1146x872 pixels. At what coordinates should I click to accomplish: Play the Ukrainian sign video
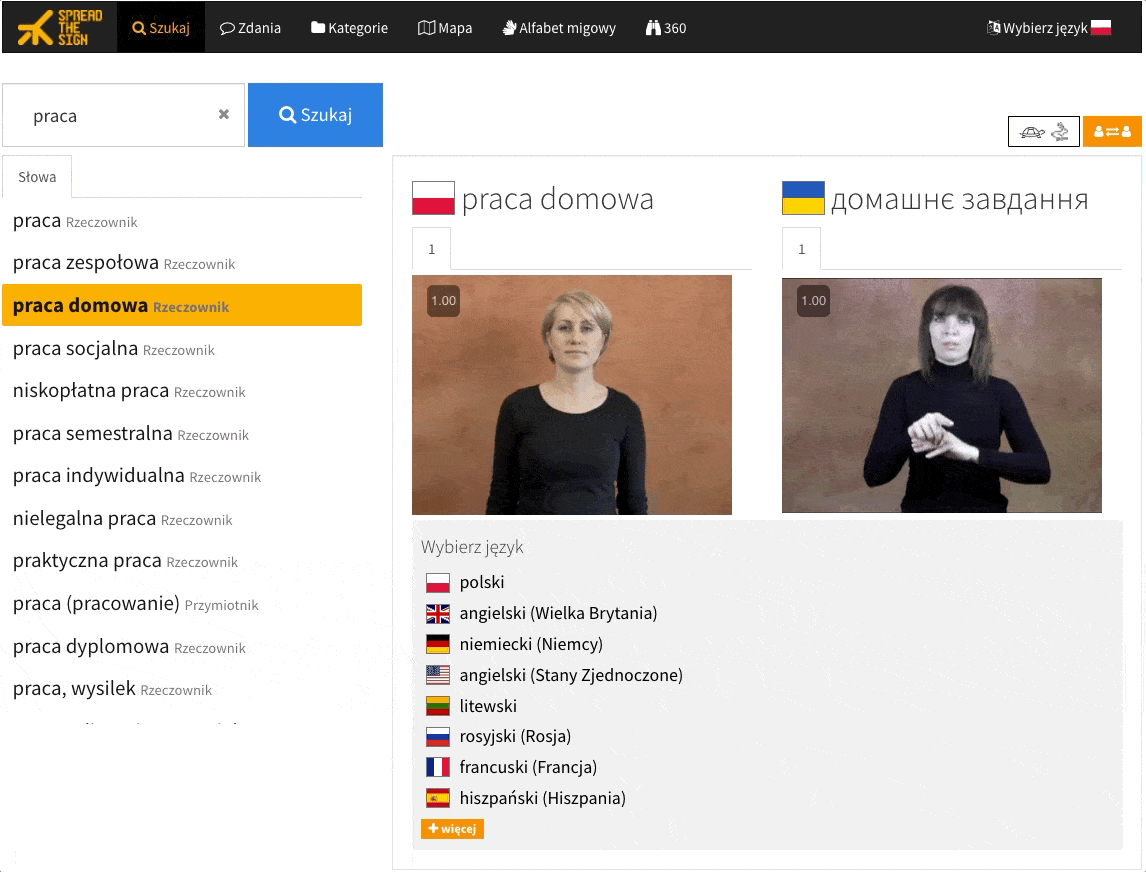[x=942, y=395]
